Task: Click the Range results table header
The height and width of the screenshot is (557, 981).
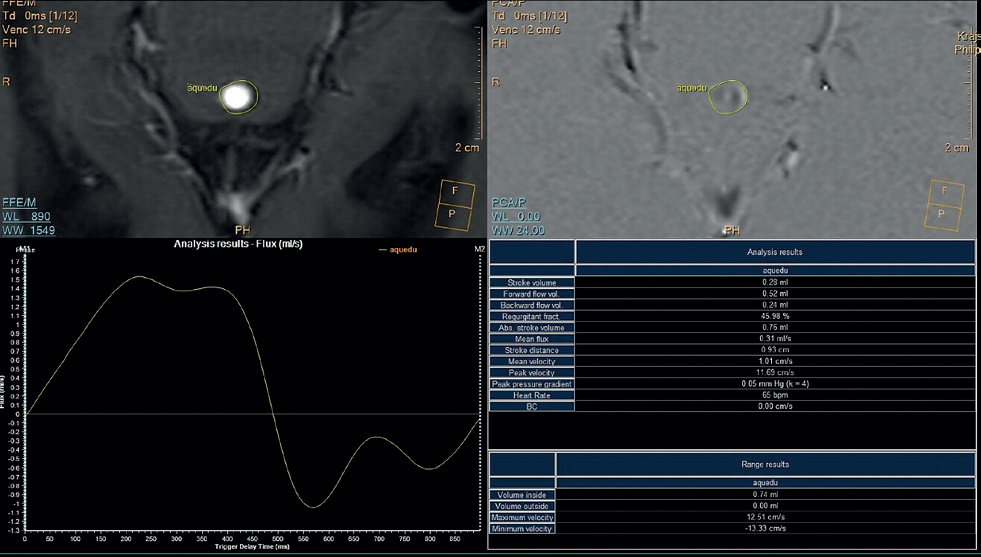Action: click(765, 465)
